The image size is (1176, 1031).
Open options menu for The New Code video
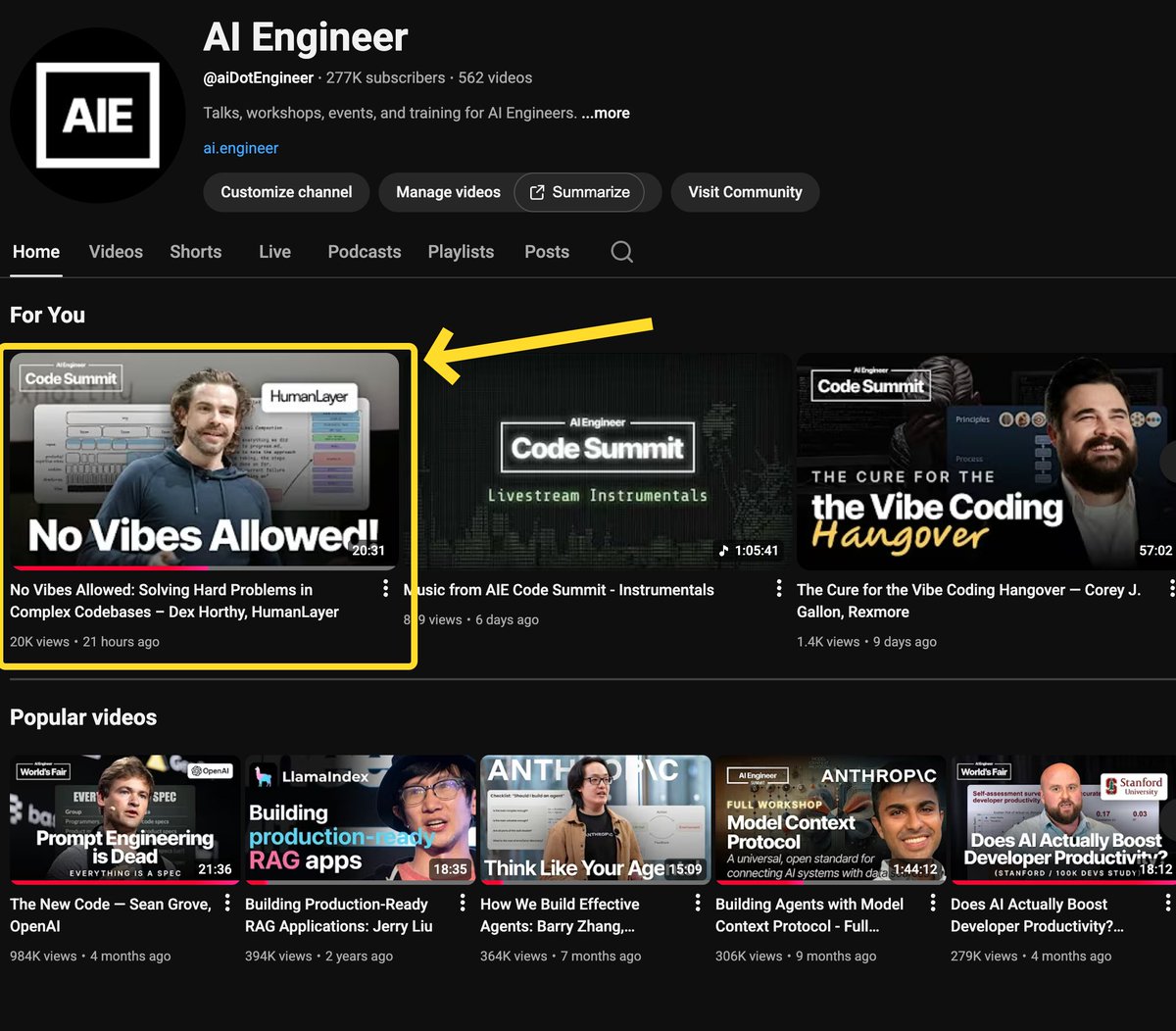[x=227, y=903]
